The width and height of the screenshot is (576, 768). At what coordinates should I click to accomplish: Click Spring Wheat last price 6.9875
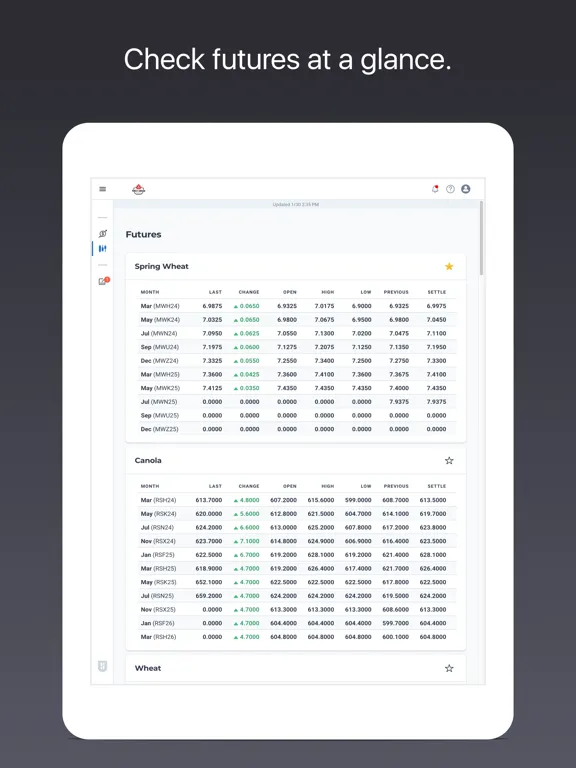tap(213, 306)
